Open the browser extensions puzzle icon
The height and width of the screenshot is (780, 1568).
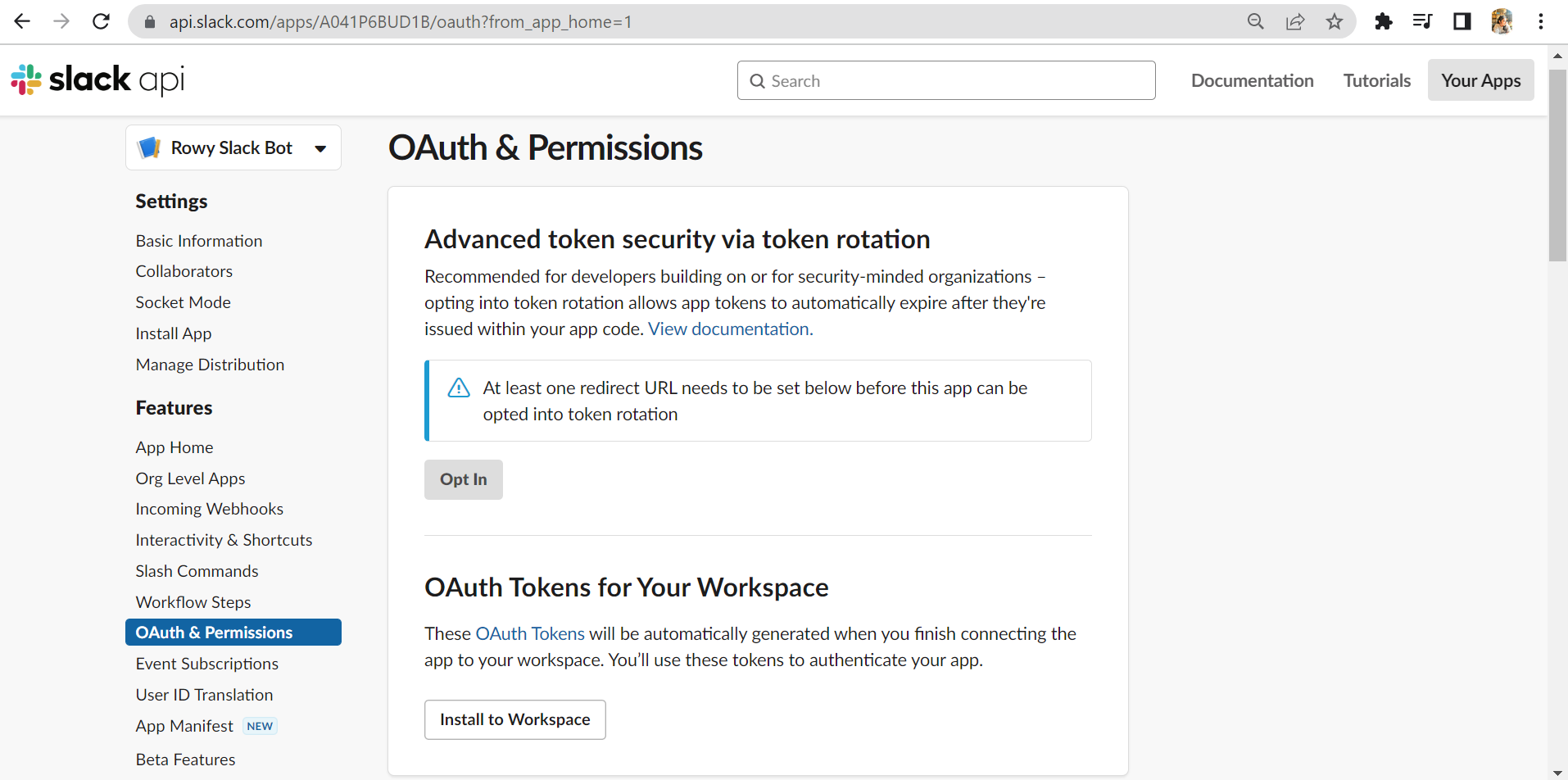(1384, 21)
